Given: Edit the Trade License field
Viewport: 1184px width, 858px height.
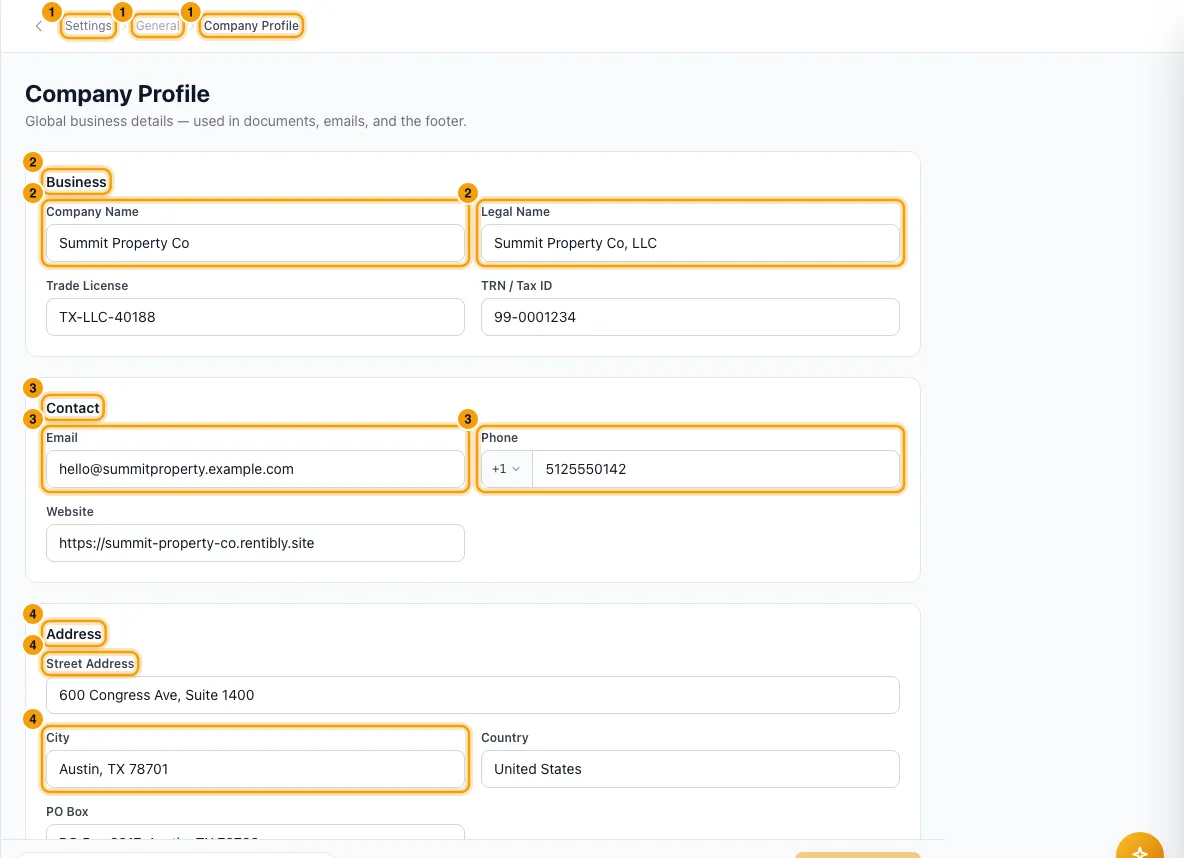Looking at the screenshot, I should pos(255,317).
